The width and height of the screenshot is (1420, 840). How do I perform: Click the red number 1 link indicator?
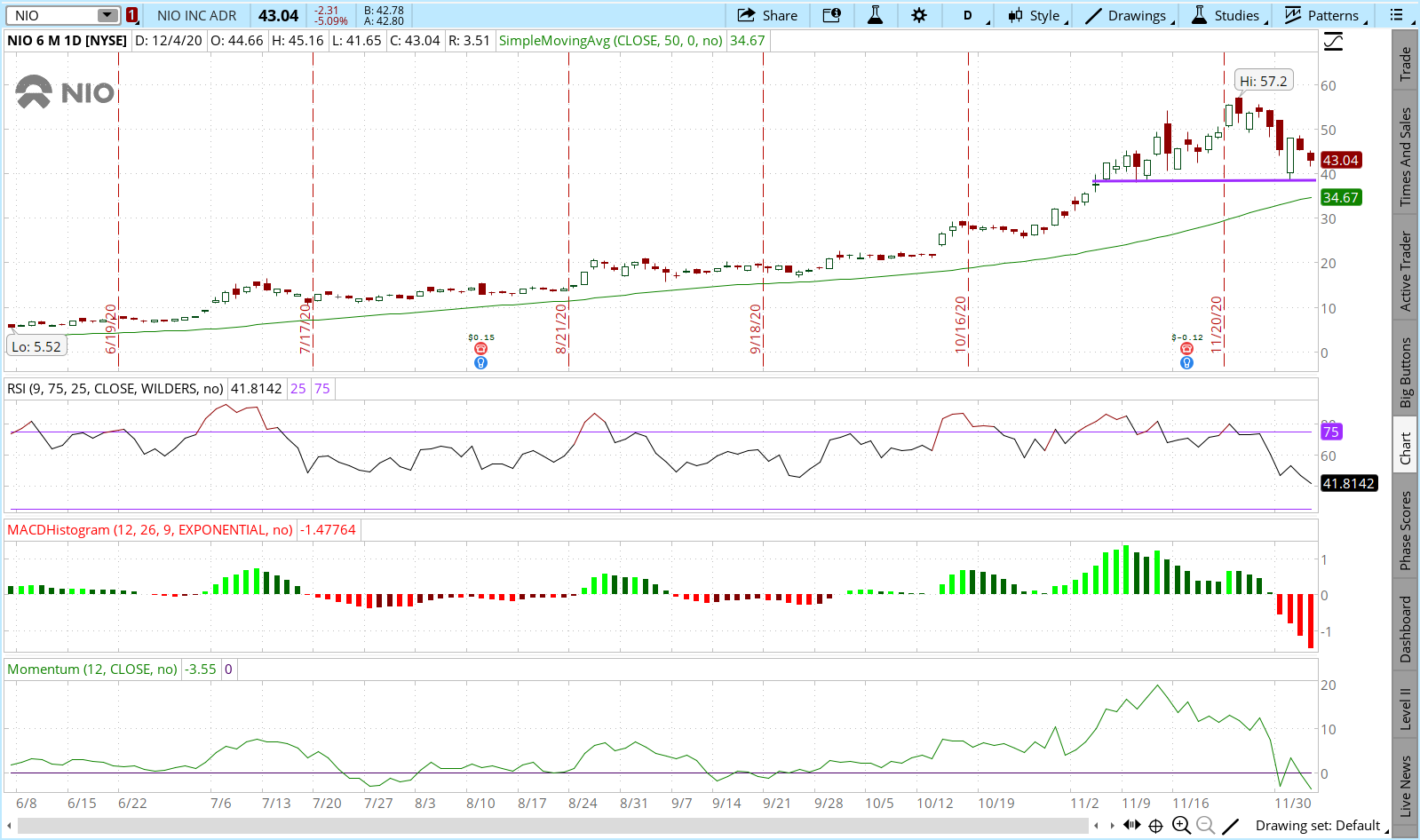[x=131, y=15]
